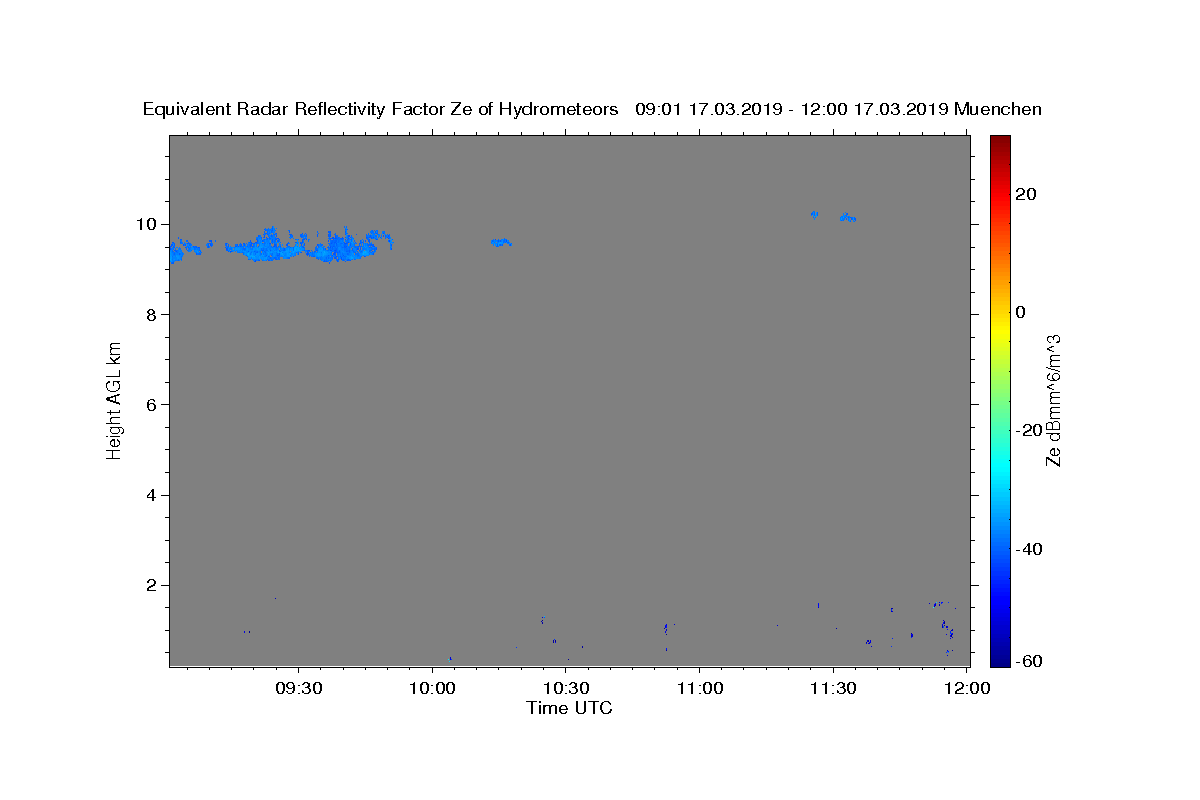Screen dimensions: 1200x800
Task: Click the 10:30 time tick label
Action: tap(566, 688)
